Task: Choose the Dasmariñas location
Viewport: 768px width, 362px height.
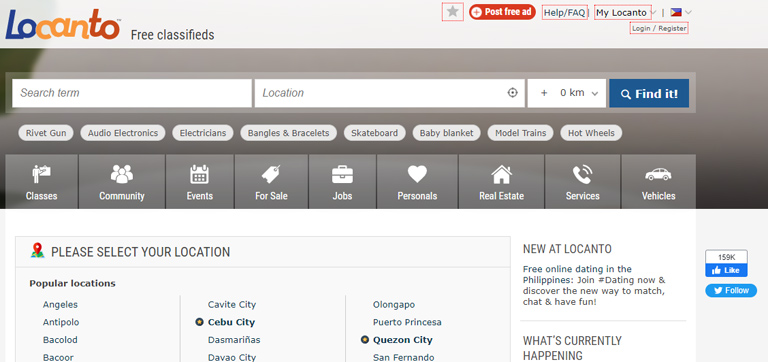Action: [x=234, y=340]
